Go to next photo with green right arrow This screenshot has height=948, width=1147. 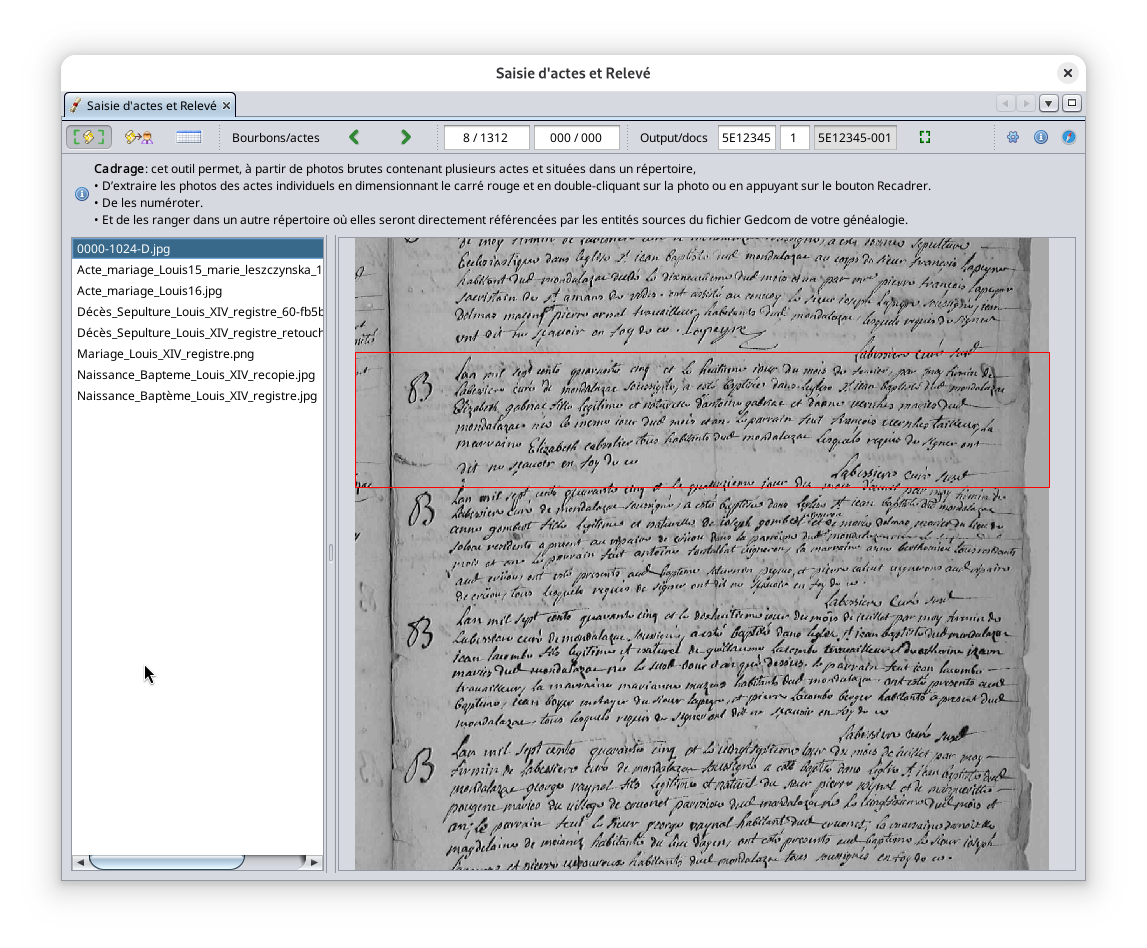(x=406, y=137)
